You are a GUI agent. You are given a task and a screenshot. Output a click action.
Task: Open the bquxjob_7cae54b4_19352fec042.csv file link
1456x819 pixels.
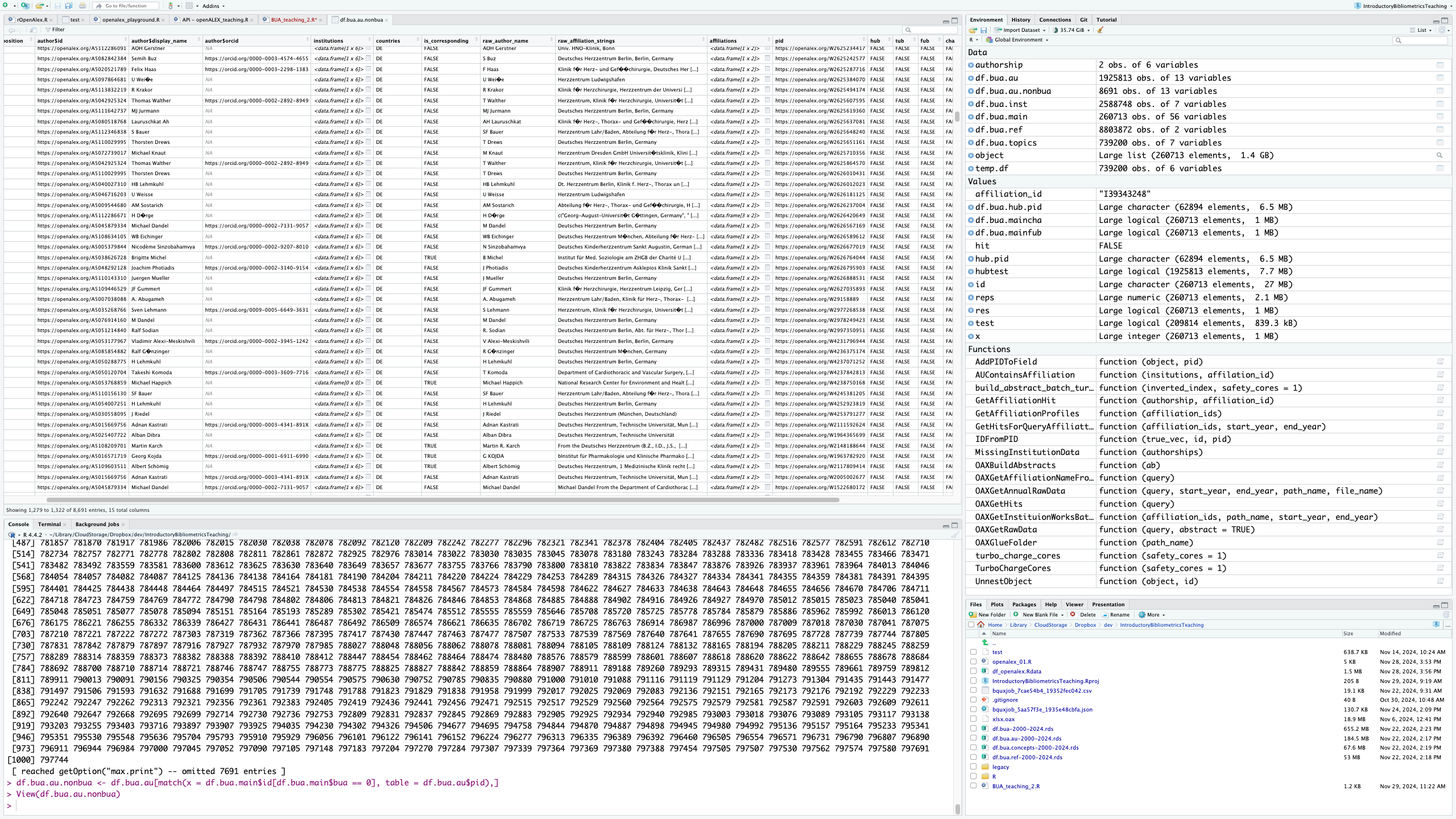pyautogui.click(x=1041, y=690)
